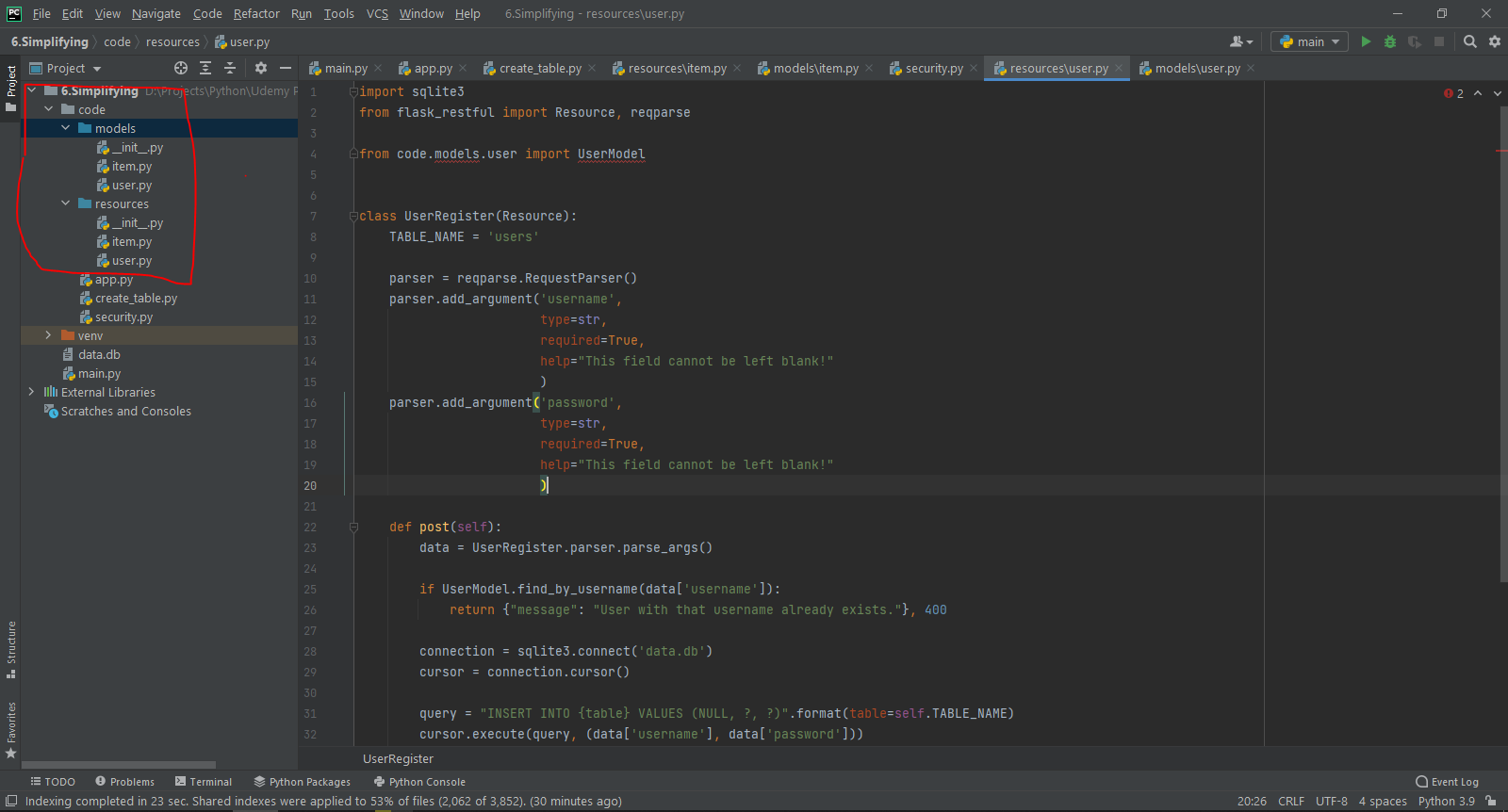The width and height of the screenshot is (1508, 812).
Task: Open the Favorites side panel
Action: pos(10,730)
